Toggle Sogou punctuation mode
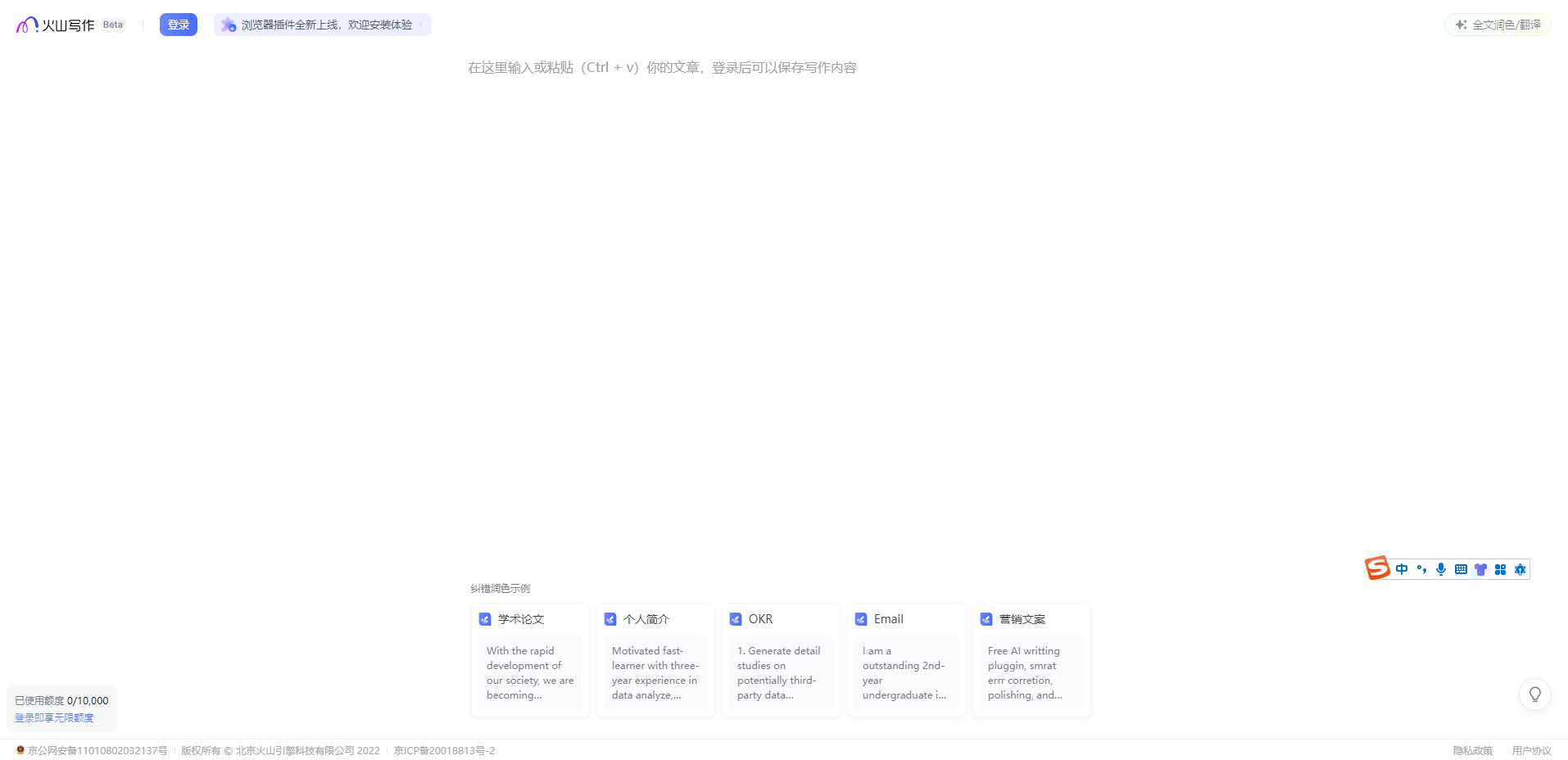Image resolution: width=1568 pixels, height=760 pixels. (1421, 569)
